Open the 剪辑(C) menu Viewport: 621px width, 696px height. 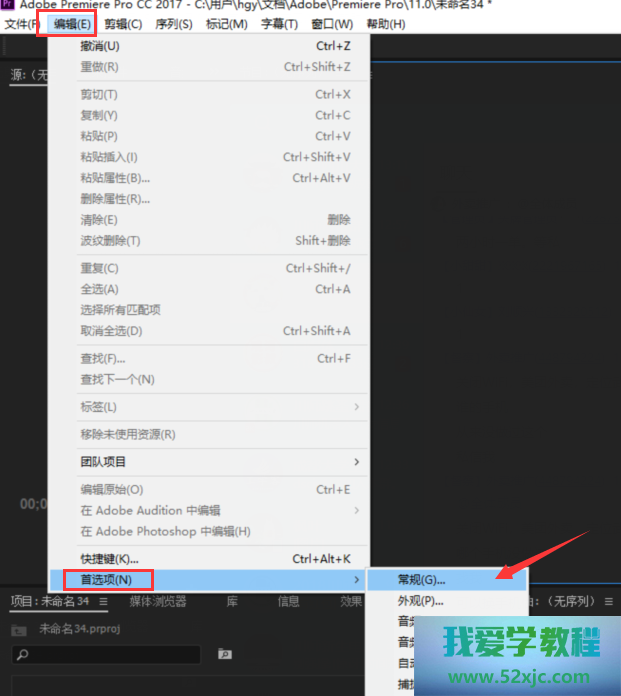pos(123,24)
